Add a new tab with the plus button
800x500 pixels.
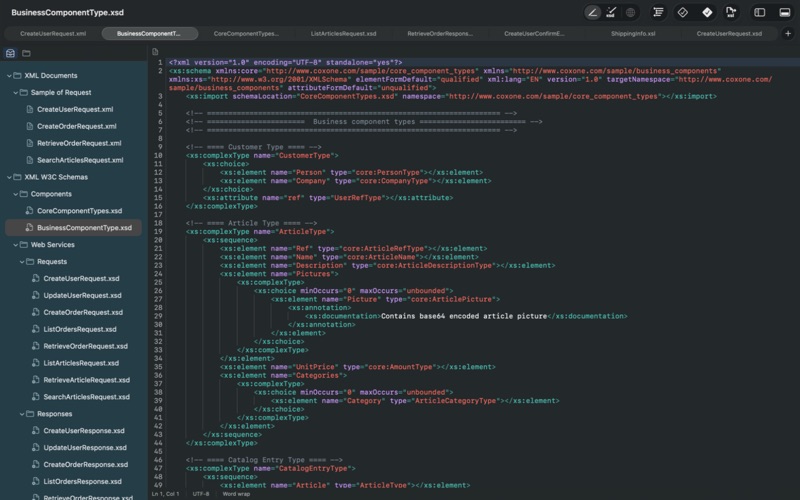(x=788, y=33)
